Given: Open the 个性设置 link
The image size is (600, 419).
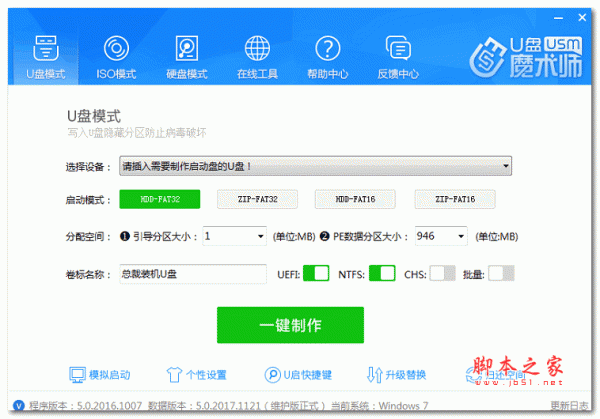Looking at the screenshot, I should (x=206, y=375).
